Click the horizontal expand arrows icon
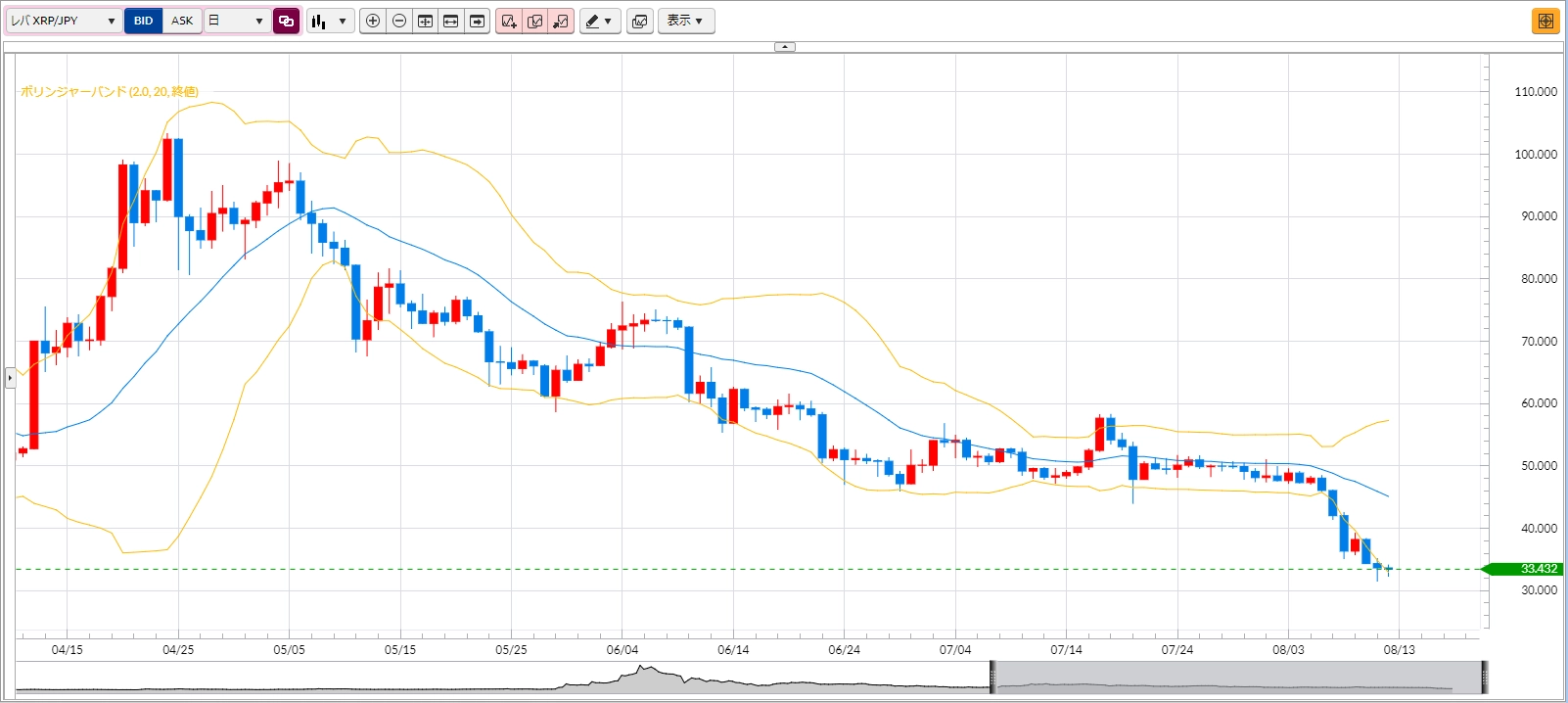Image resolution: width=1568 pixels, height=703 pixels. click(x=451, y=21)
